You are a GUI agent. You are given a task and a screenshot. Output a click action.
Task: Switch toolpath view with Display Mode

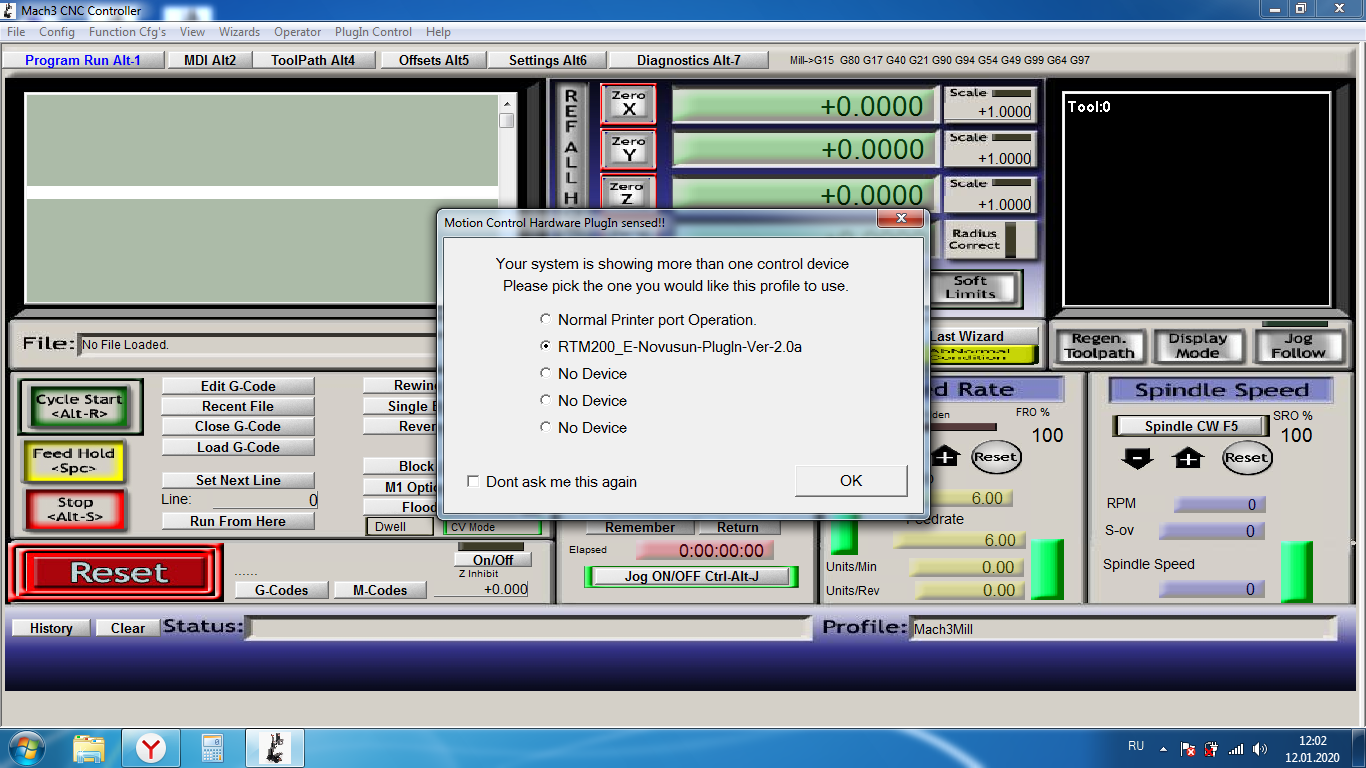click(1197, 346)
